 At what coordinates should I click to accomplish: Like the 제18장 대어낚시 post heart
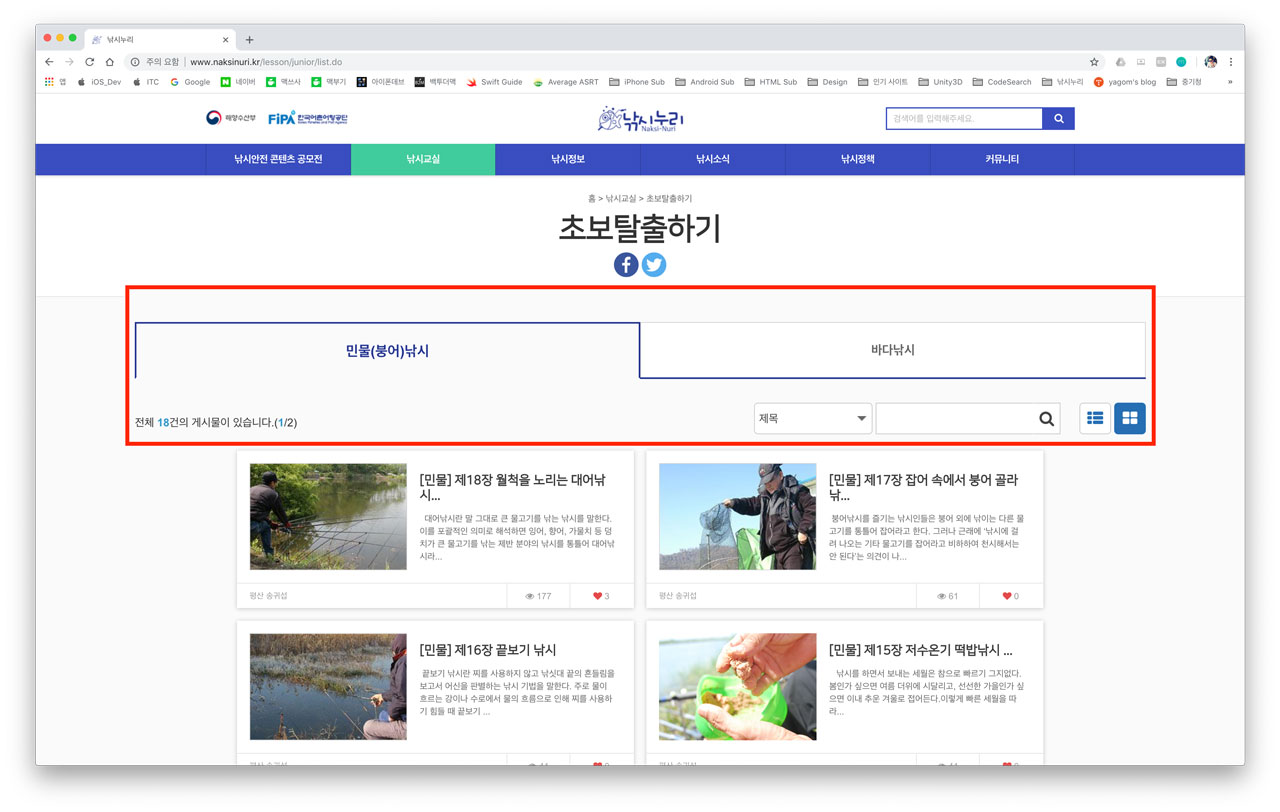click(x=595, y=595)
